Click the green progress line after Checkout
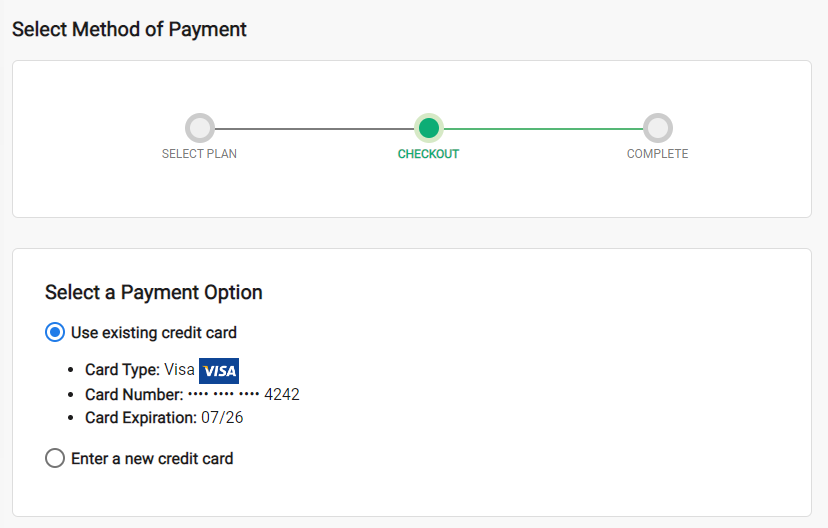 tap(543, 128)
